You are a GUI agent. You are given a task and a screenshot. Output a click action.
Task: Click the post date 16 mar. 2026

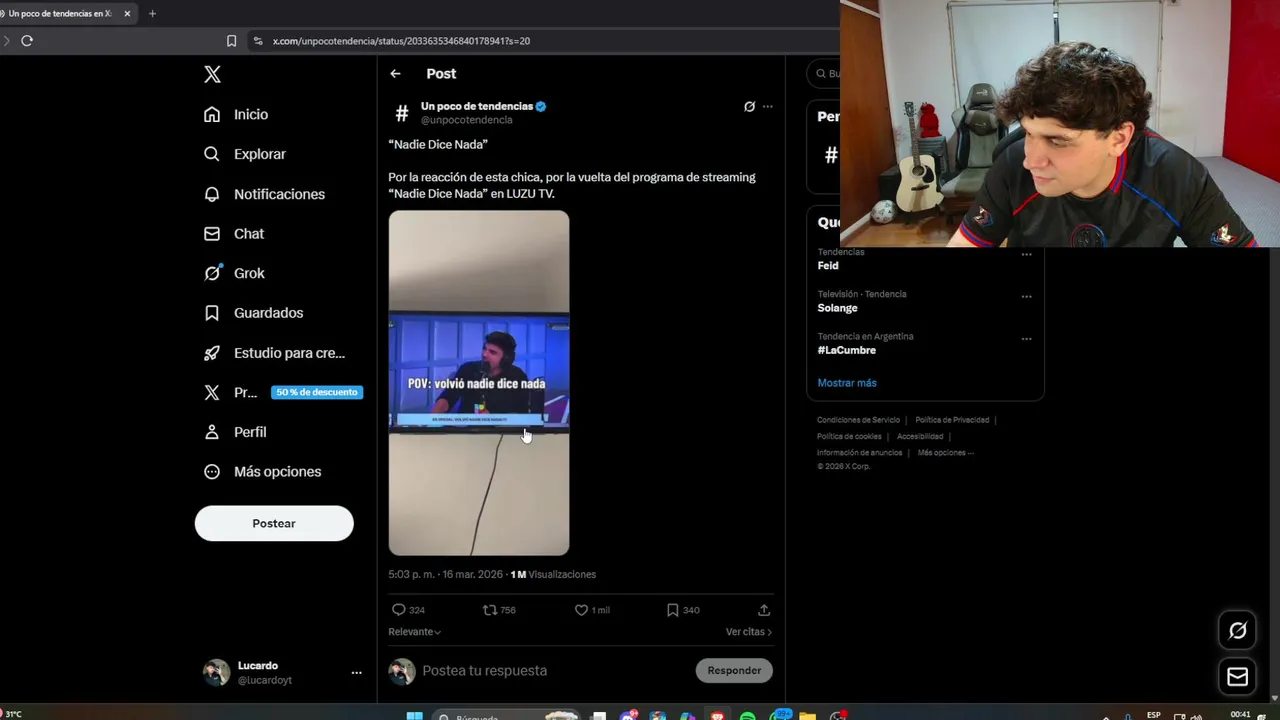[474, 574]
